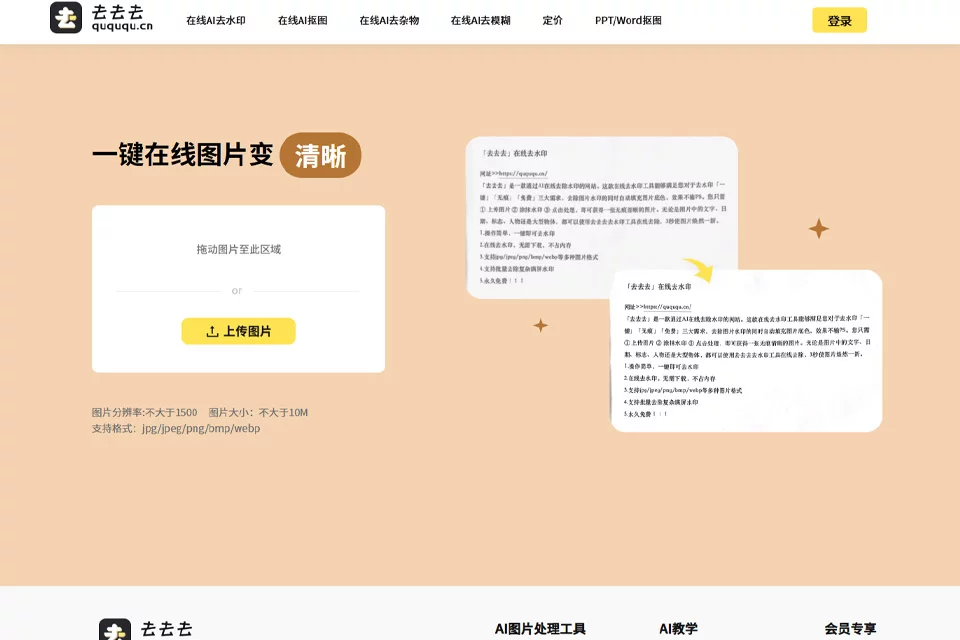Image resolution: width=960 pixels, height=640 pixels.
Task: Open PPT/Word抠图 navigation item
Action: [628, 20]
